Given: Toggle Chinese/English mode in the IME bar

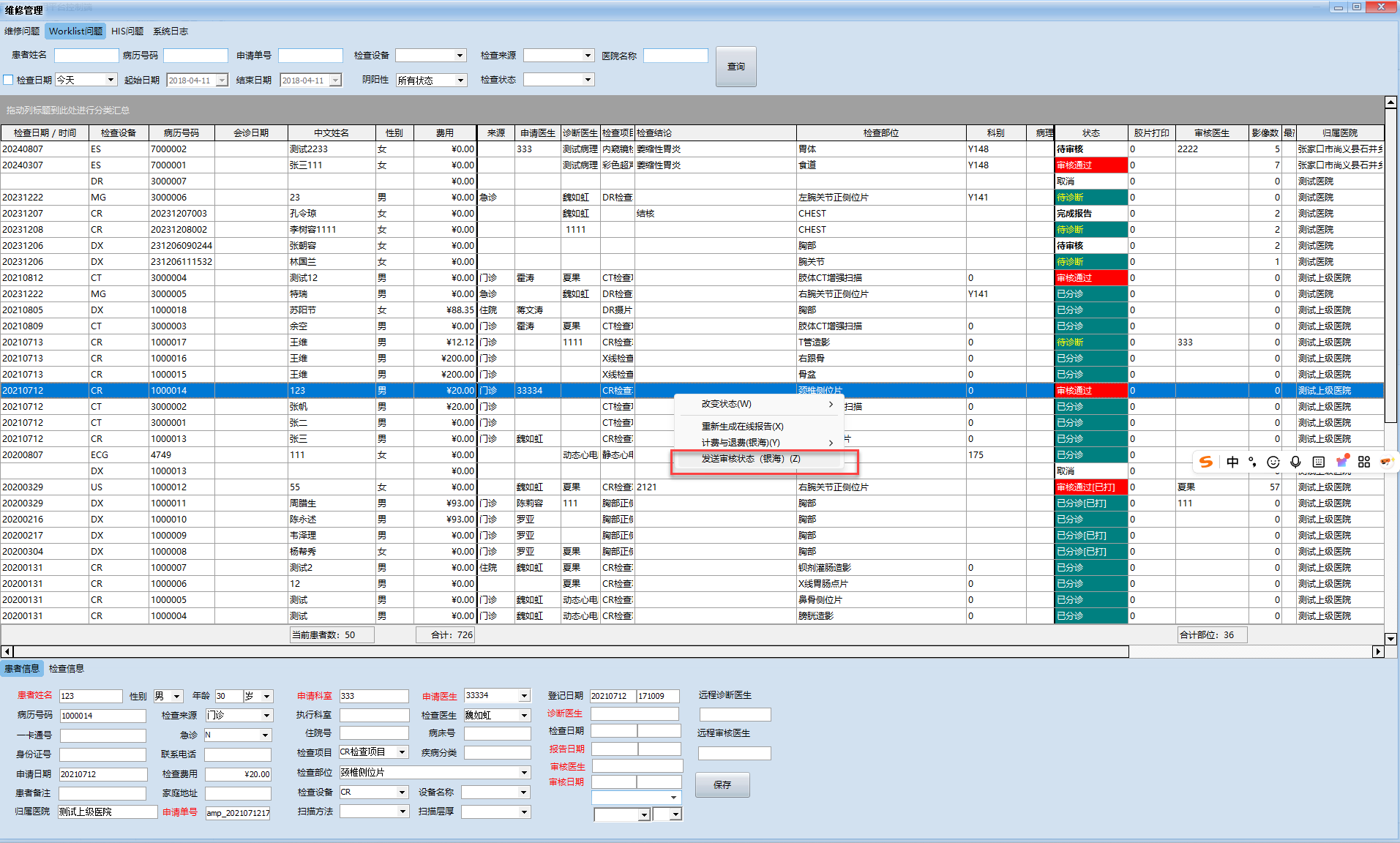Looking at the screenshot, I should point(1232,462).
